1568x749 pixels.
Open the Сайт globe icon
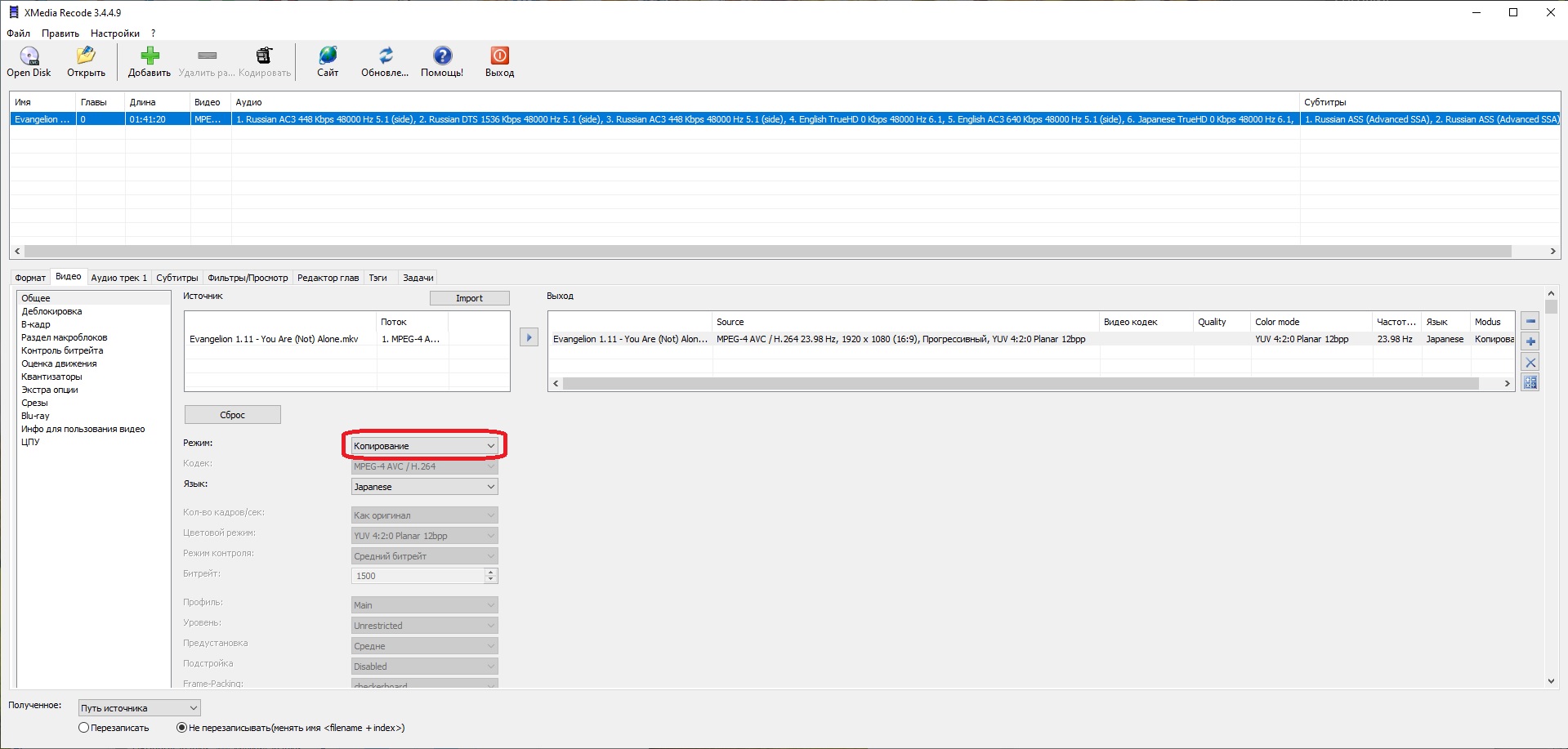coord(328,56)
